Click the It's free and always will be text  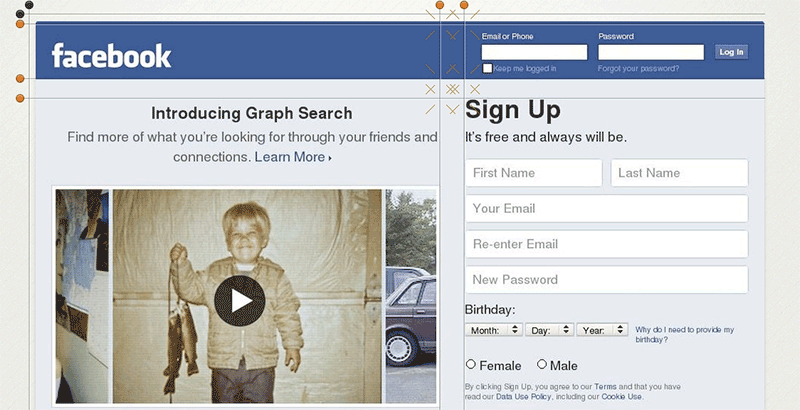pos(546,137)
